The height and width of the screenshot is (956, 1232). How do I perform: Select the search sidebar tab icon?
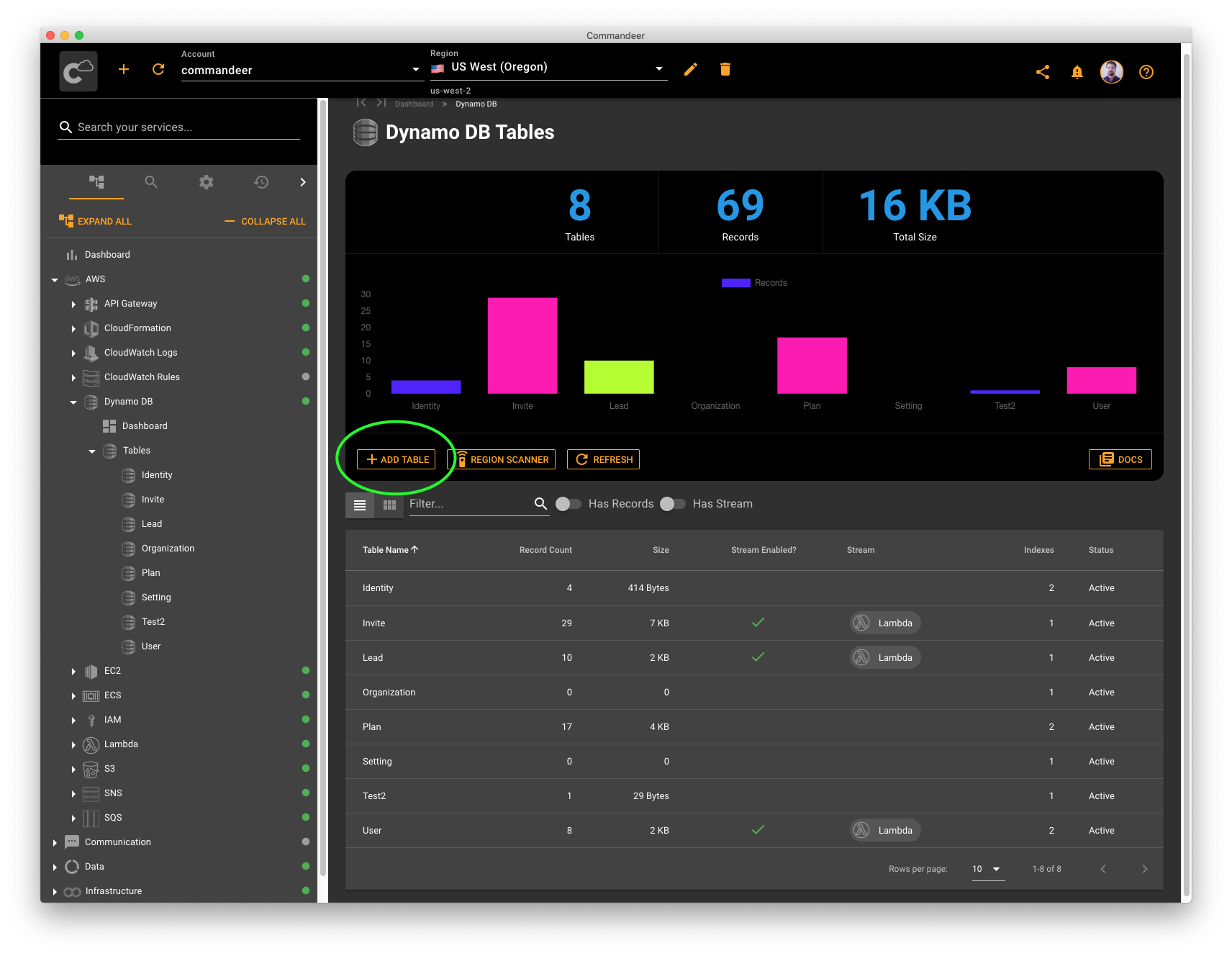pyautogui.click(x=151, y=182)
